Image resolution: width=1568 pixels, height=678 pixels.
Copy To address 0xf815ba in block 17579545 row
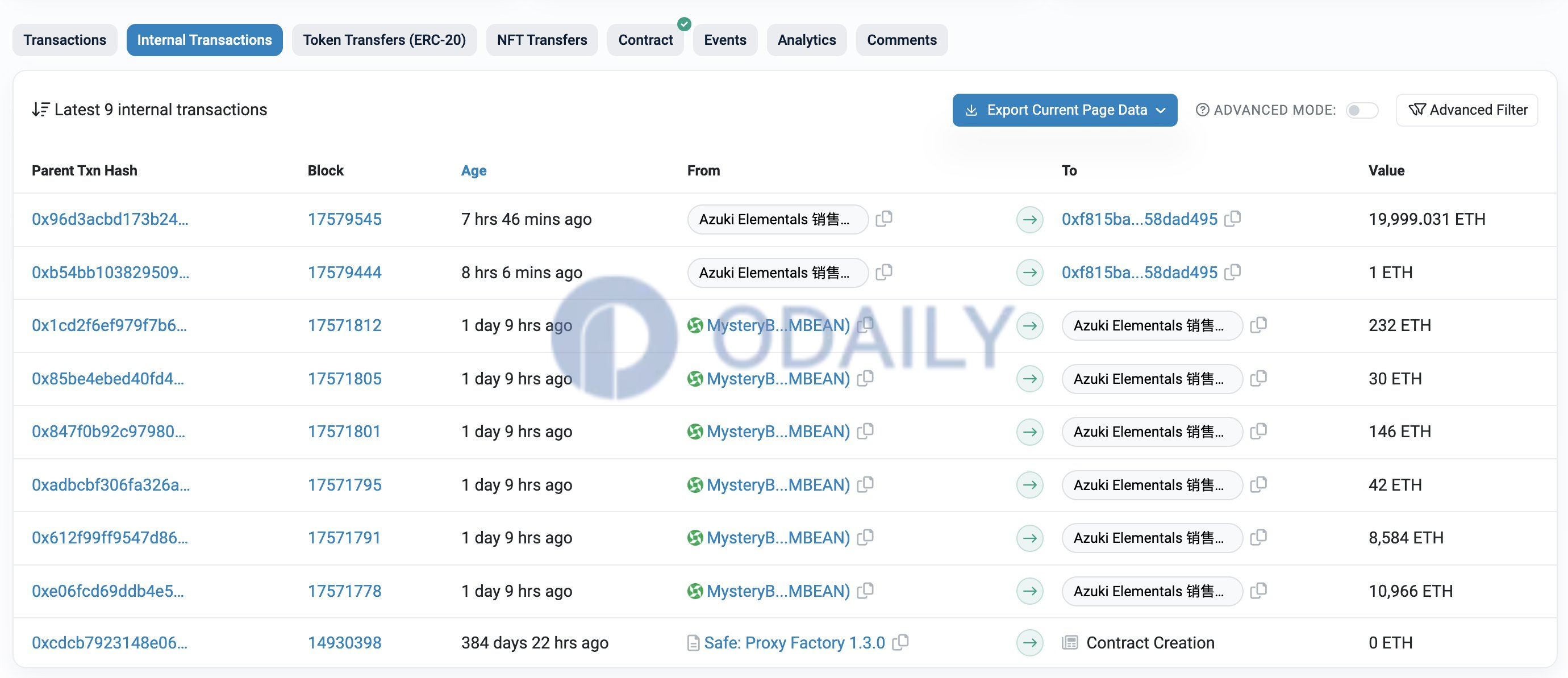1233,219
